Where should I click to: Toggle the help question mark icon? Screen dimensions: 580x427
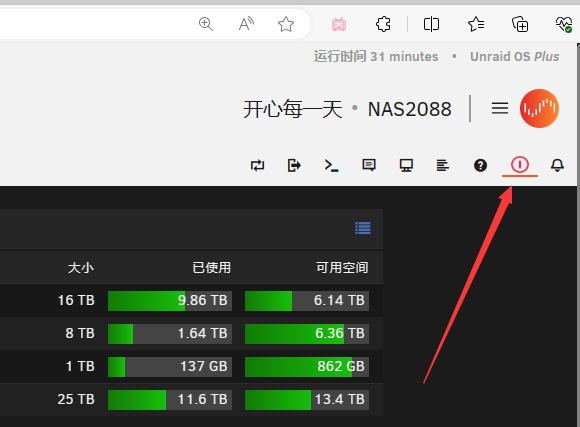[x=480, y=165]
